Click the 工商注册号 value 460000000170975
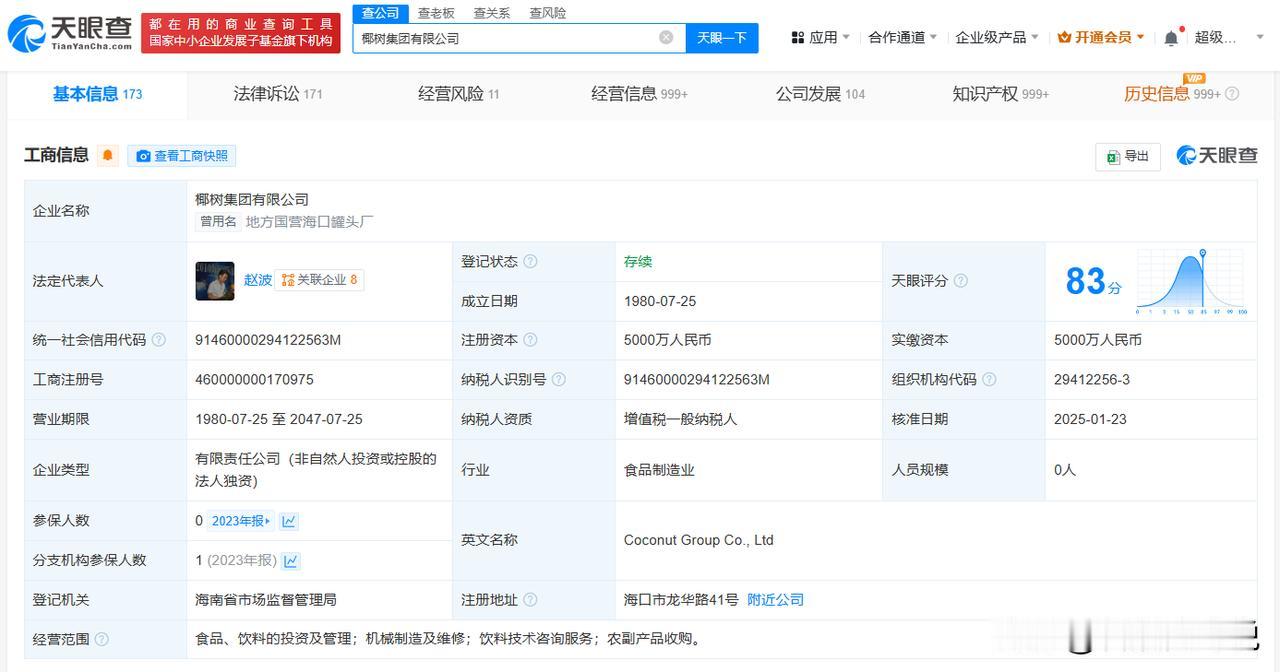Viewport: 1280px width, 672px height. tap(254, 379)
